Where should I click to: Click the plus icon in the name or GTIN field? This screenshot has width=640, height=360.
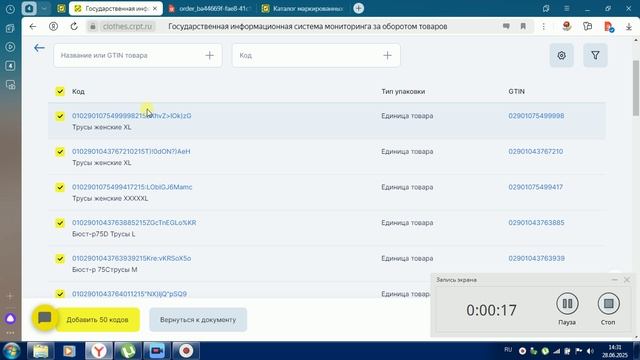(209, 56)
